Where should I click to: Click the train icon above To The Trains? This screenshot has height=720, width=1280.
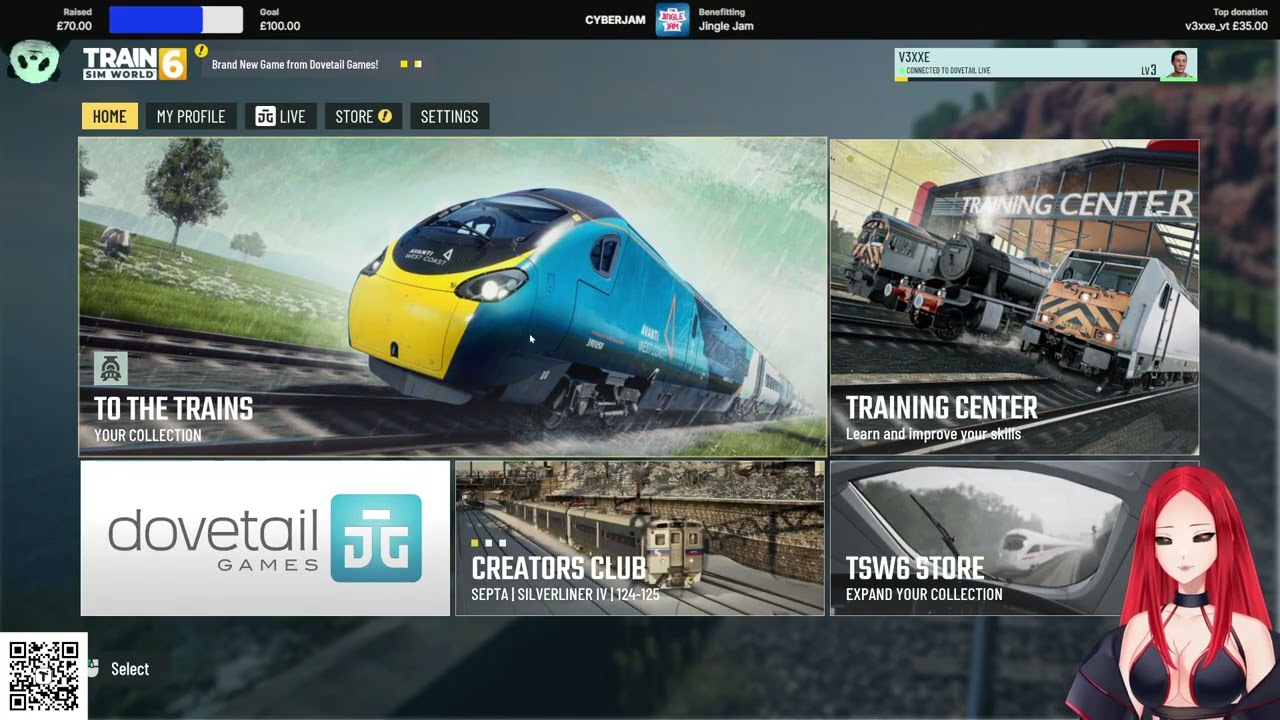click(111, 369)
